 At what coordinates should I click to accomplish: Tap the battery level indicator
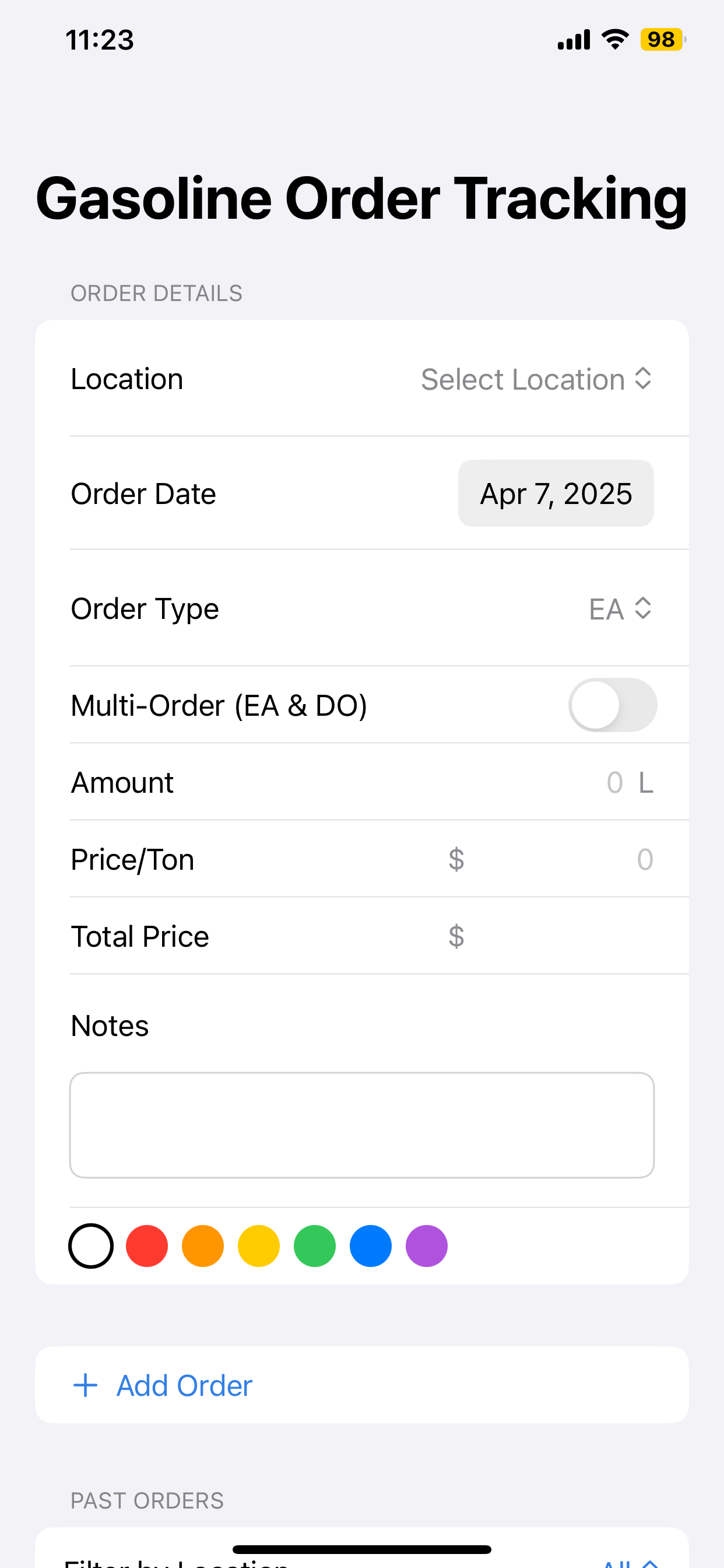click(663, 40)
